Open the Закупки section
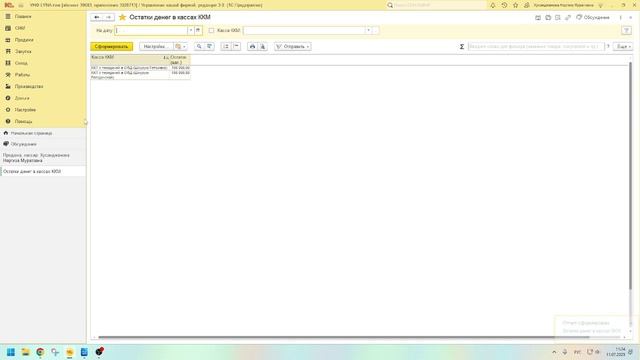Image resolution: width=640 pixels, height=360 pixels. tap(23, 51)
